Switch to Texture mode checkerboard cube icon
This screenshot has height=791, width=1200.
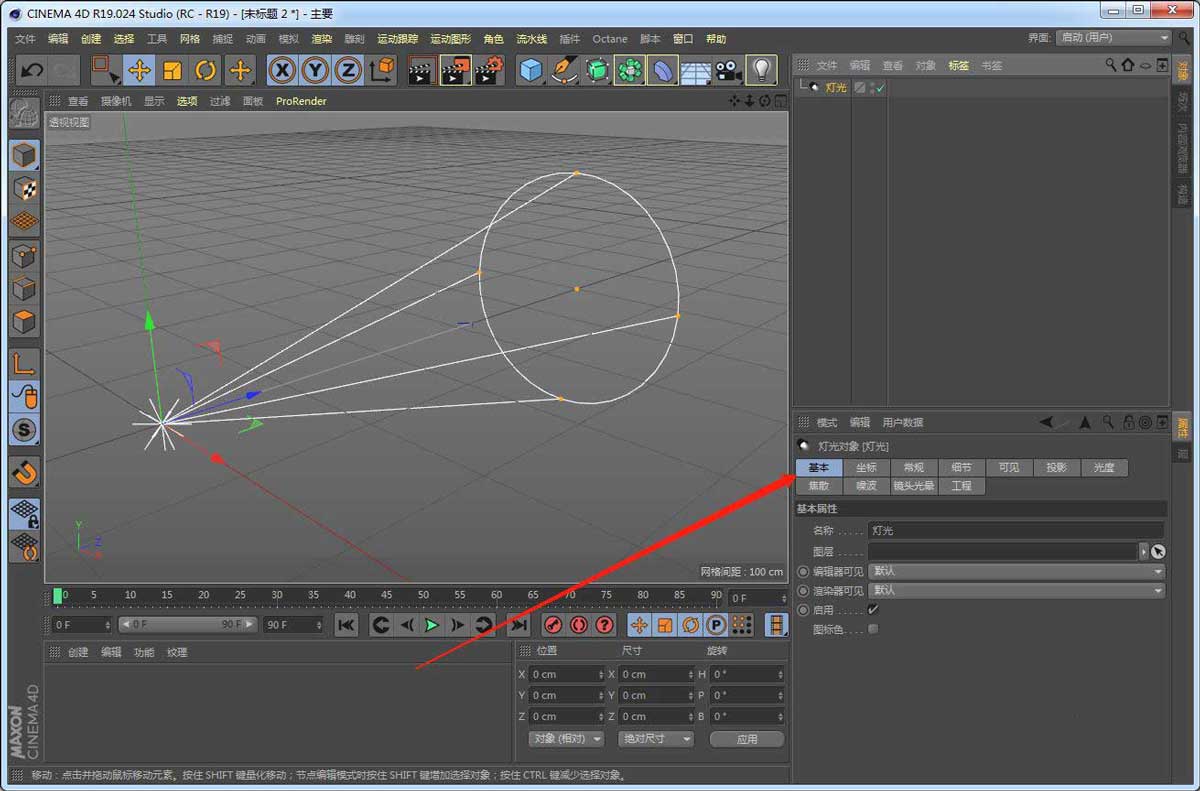[x=24, y=188]
